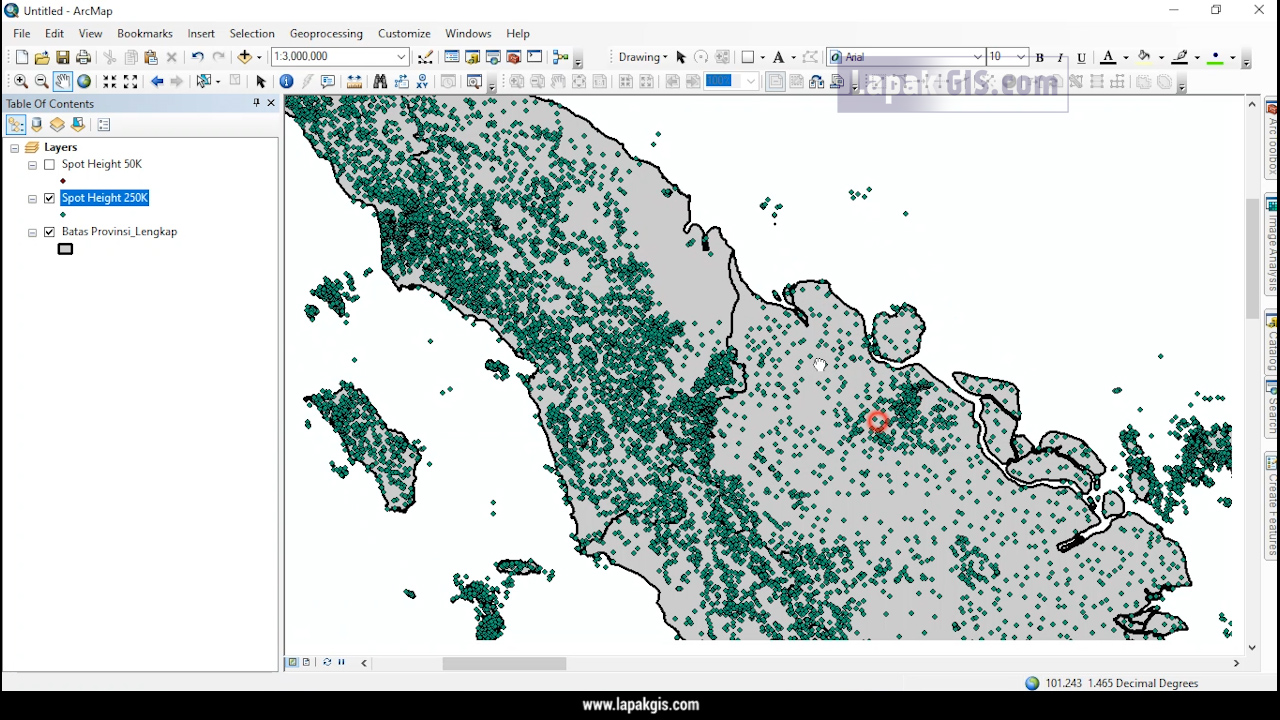Click the Save icon on Standard toolbar
The width and height of the screenshot is (1280, 720).
63,57
